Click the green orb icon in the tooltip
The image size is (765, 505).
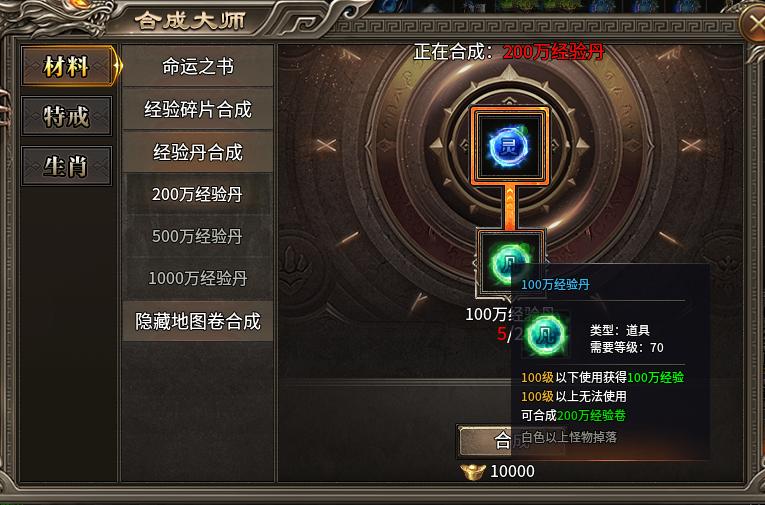point(544,335)
